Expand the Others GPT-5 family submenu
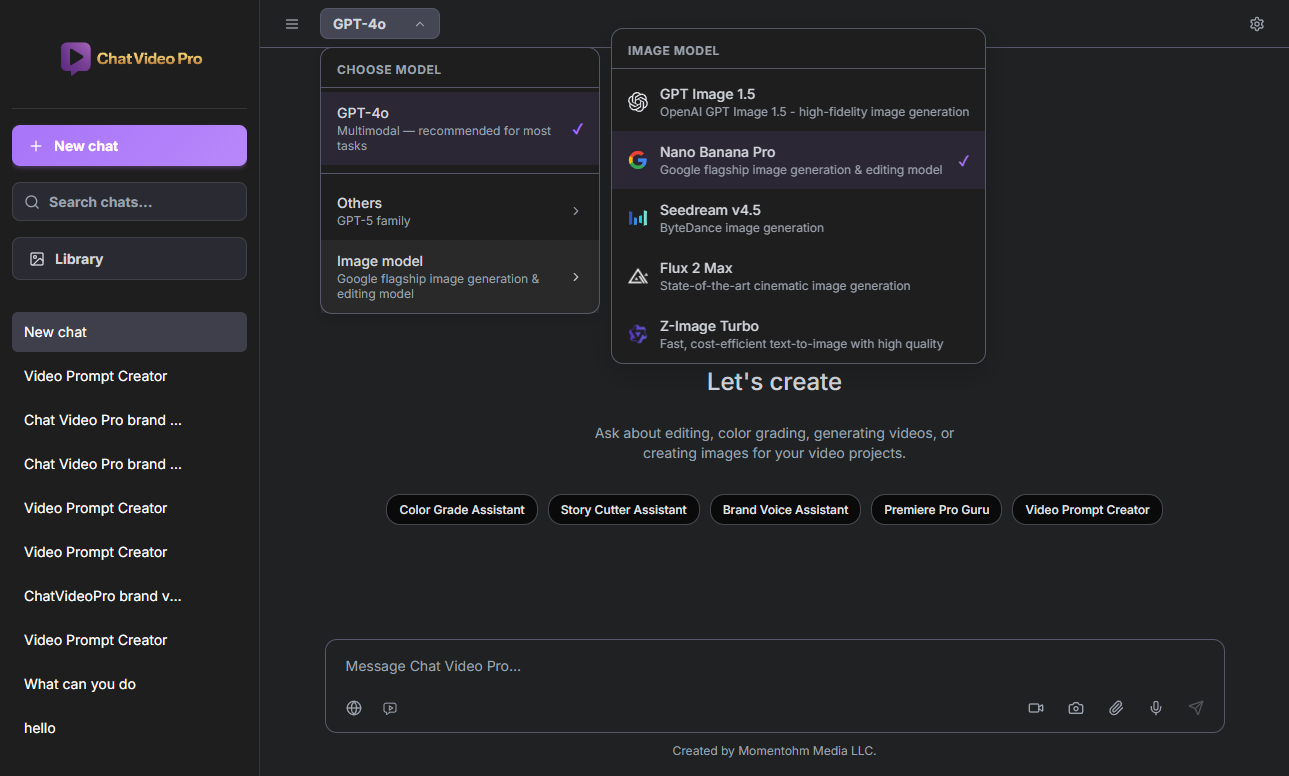 point(459,211)
